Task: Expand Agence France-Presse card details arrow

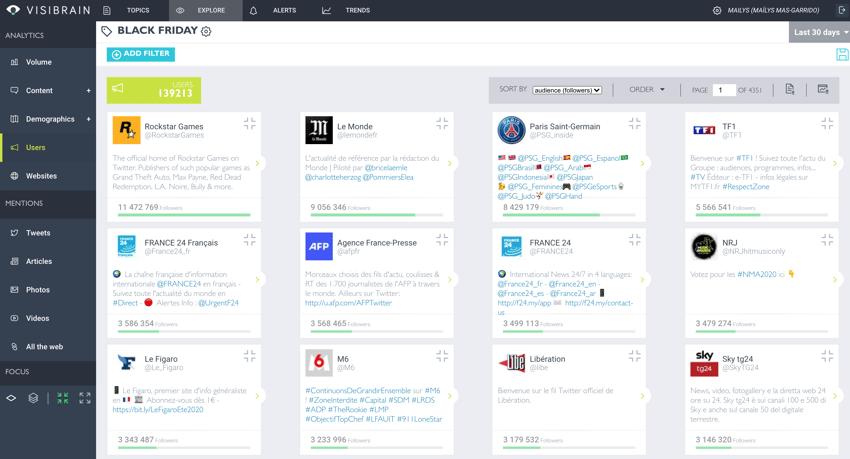Action: tap(449, 280)
